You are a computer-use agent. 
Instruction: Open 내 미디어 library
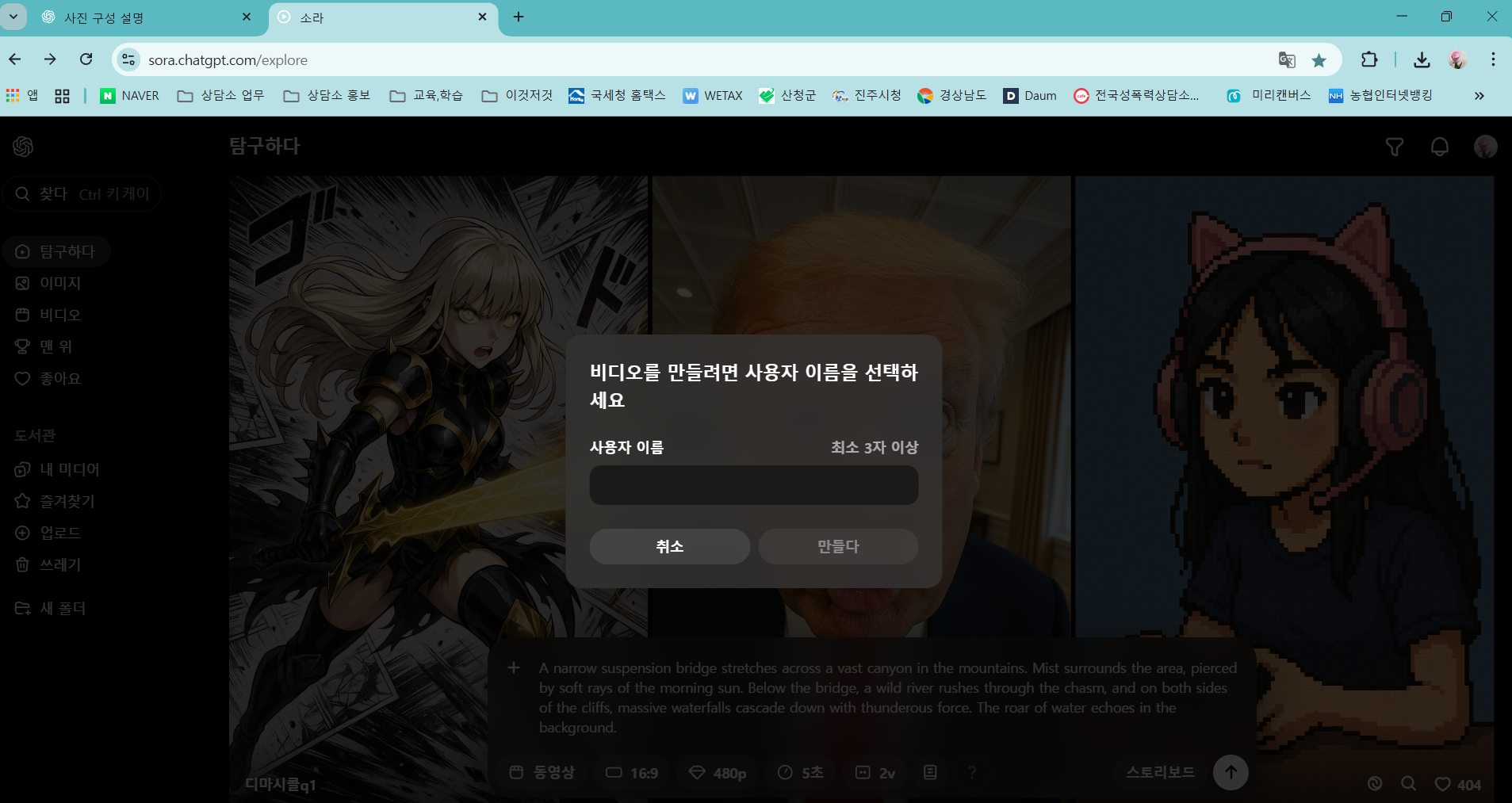point(57,469)
